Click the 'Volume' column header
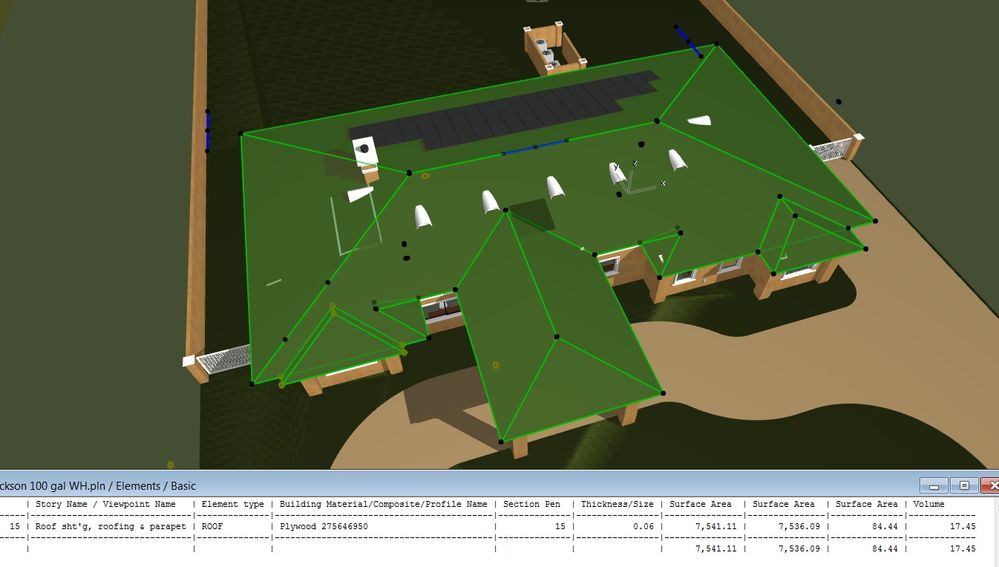999x567 pixels. [928, 504]
